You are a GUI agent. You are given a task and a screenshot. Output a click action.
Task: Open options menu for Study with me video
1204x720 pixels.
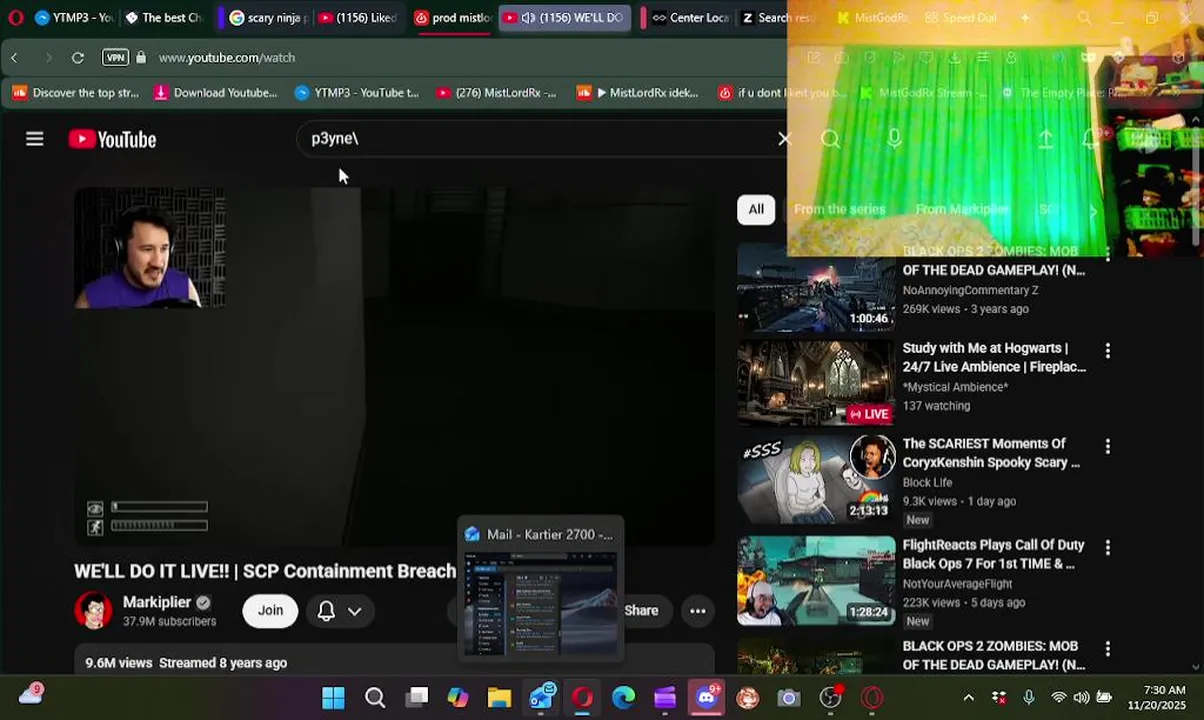1107,351
